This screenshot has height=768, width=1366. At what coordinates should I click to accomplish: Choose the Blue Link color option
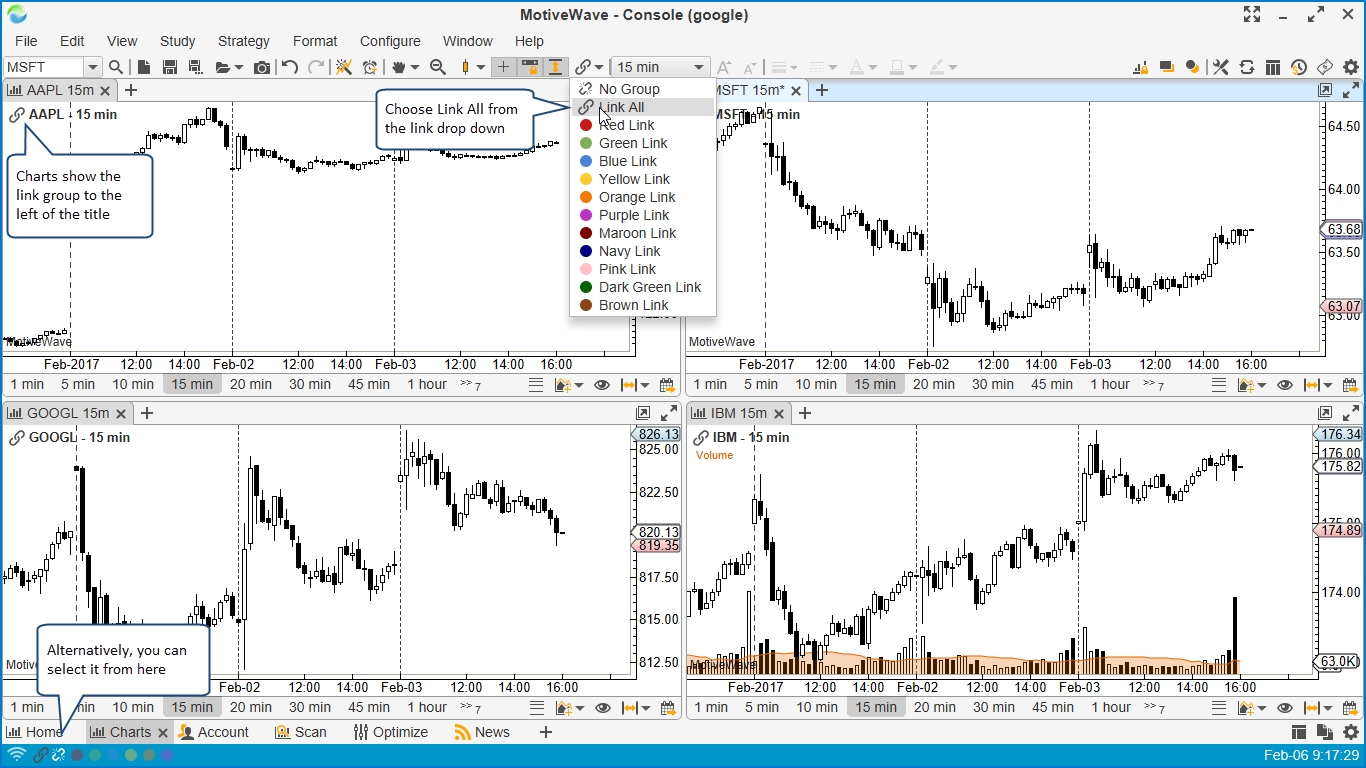pyautogui.click(x=643, y=161)
